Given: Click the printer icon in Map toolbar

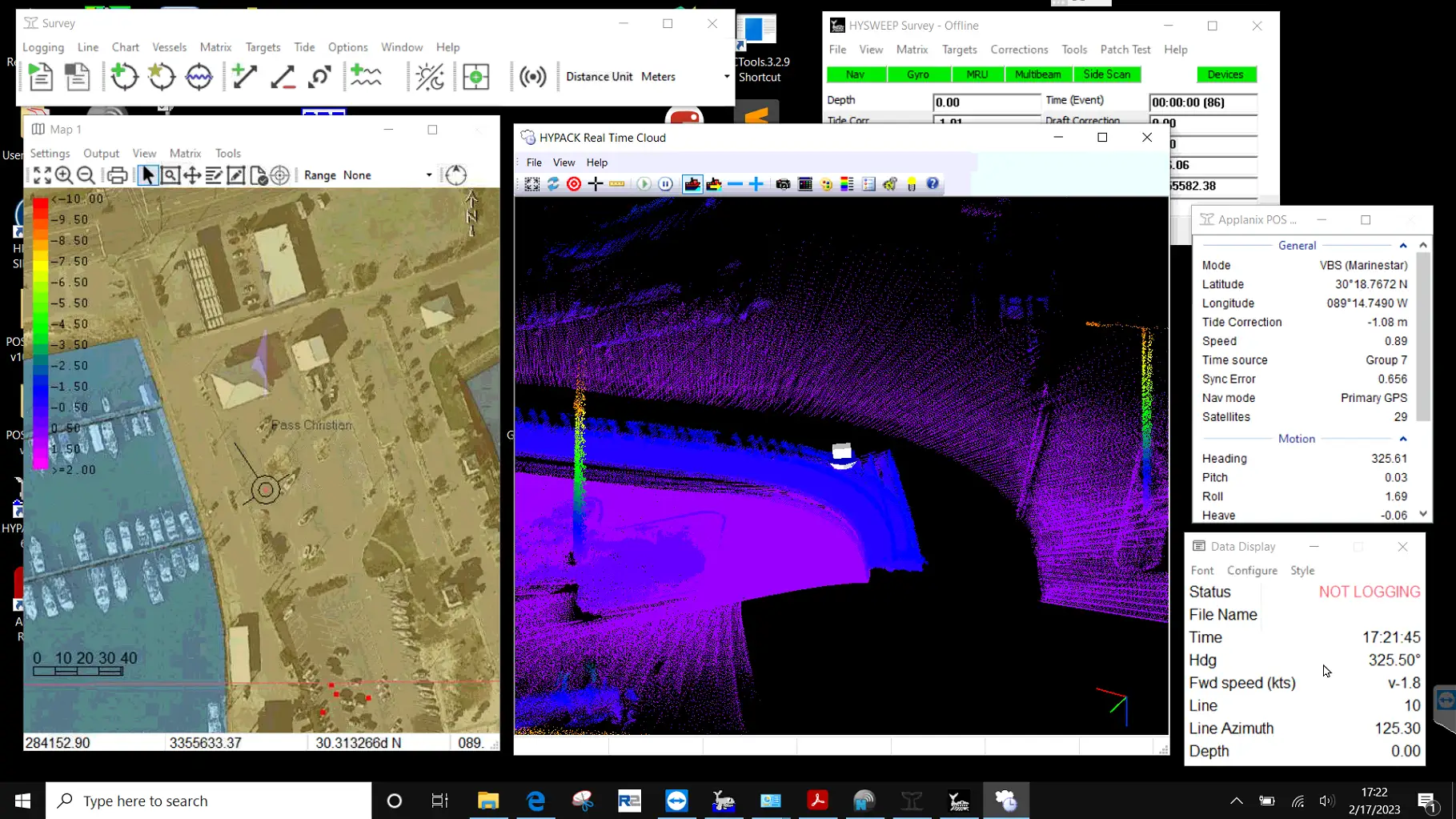Looking at the screenshot, I should (117, 175).
